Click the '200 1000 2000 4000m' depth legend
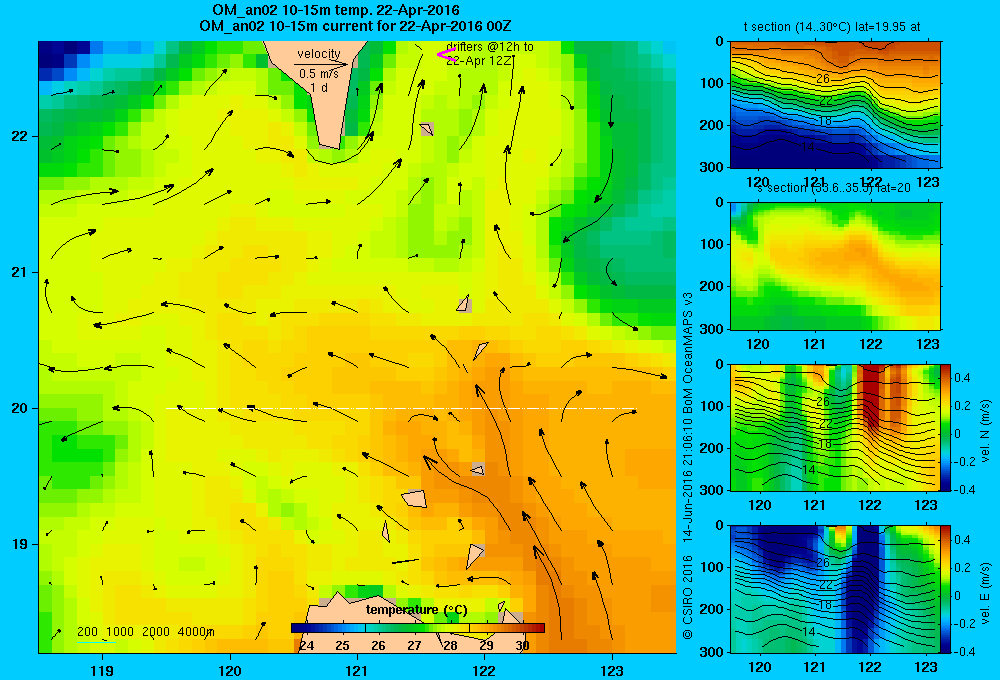The height and width of the screenshot is (680, 1000). (x=145, y=632)
